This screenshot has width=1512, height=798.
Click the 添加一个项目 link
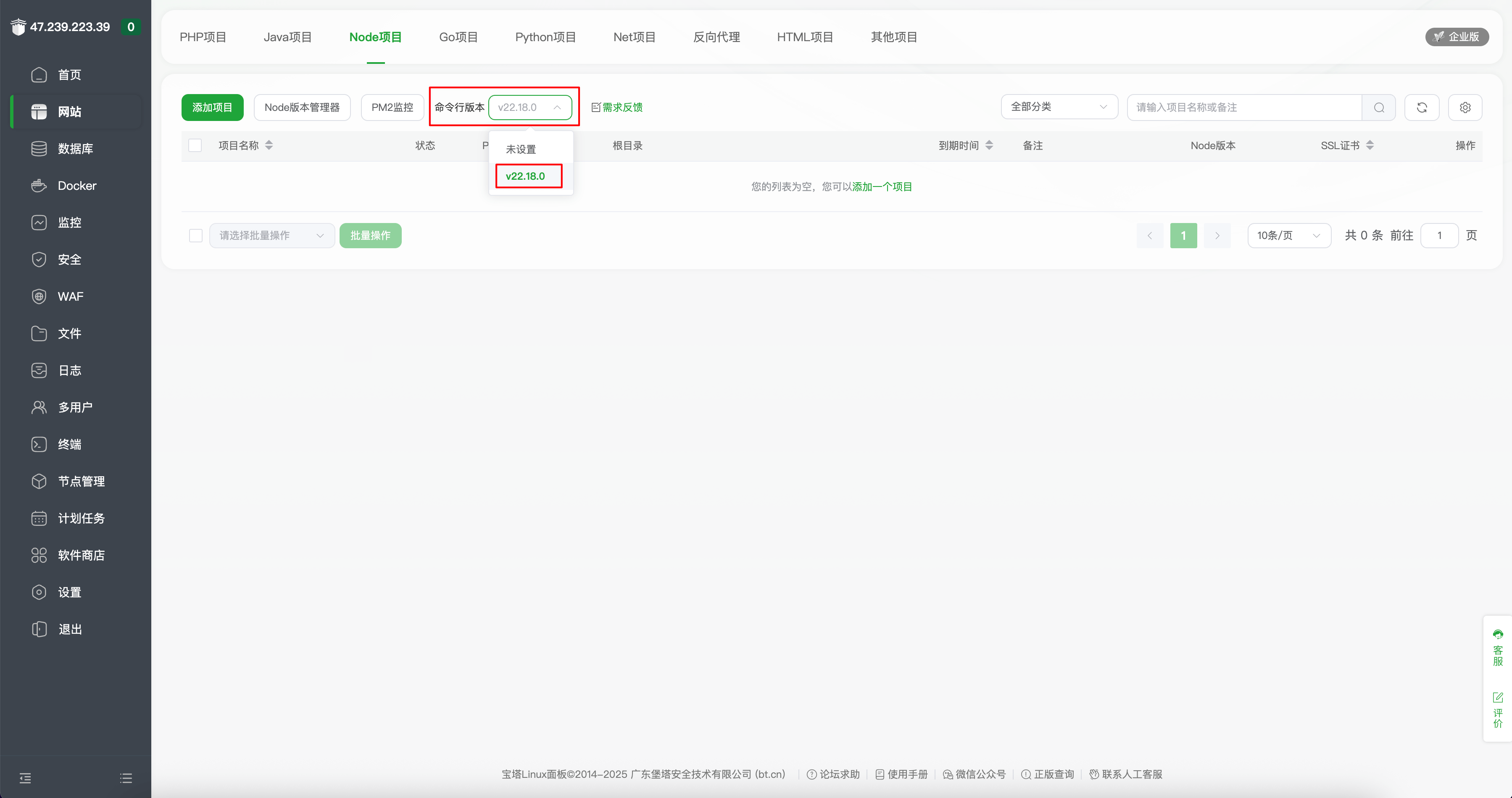coord(882,186)
